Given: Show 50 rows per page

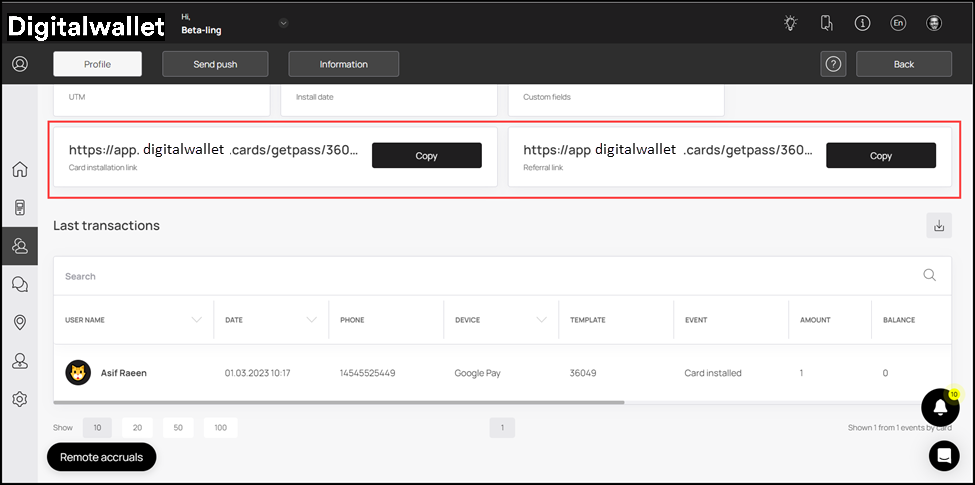Looking at the screenshot, I should [x=177, y=427].
